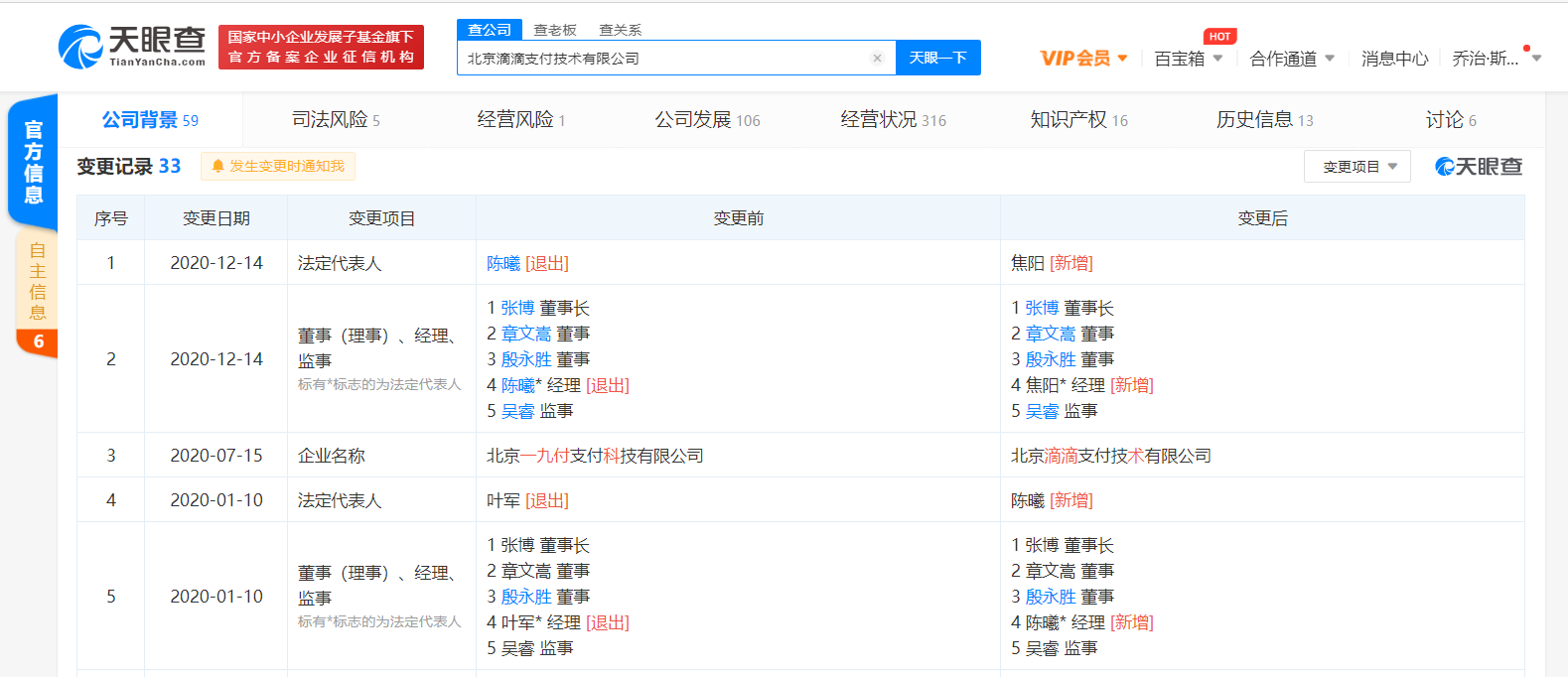Expand the 合作通道 menu

point(1292,59)
